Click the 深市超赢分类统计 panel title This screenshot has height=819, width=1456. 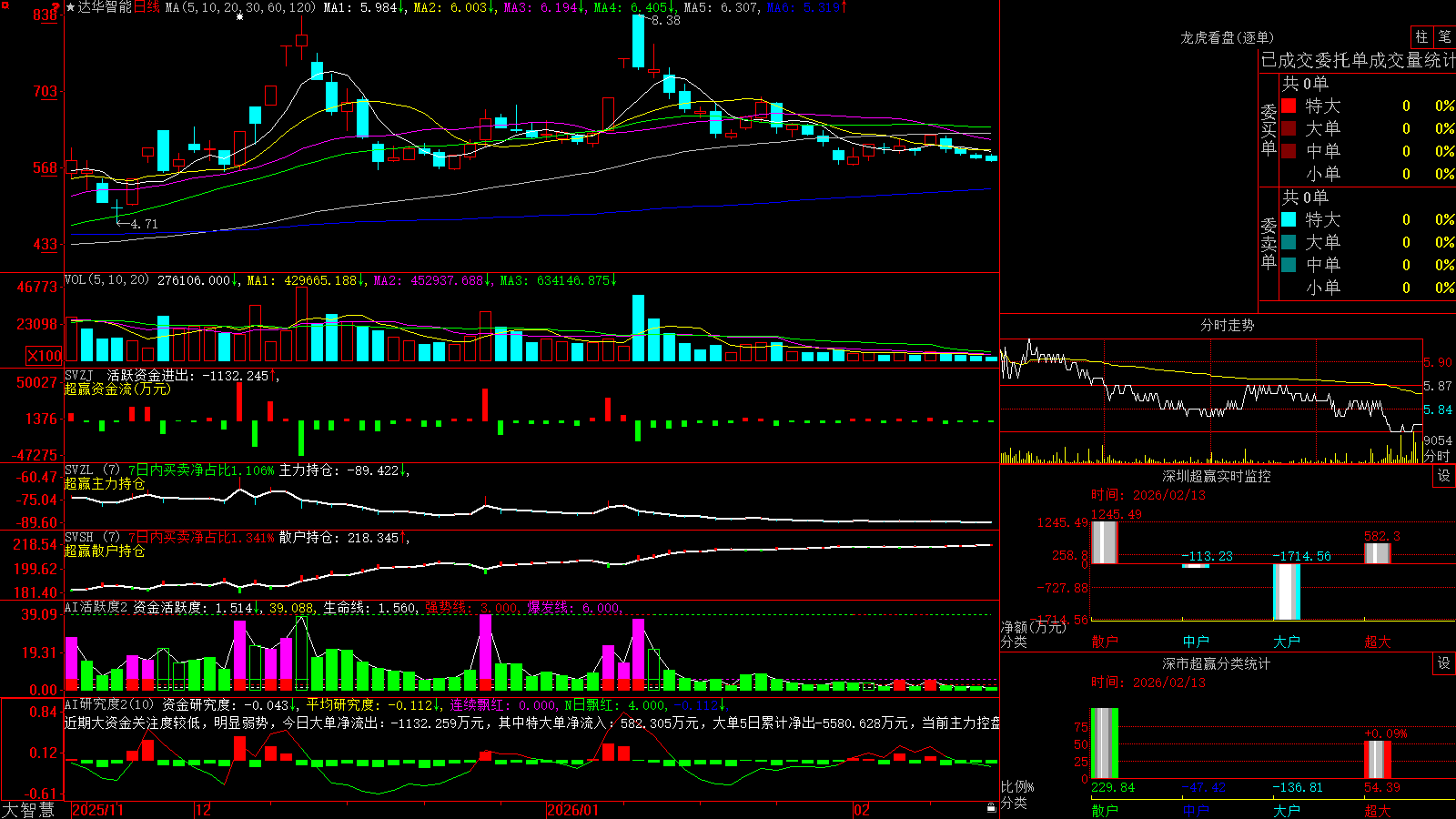[x=1217, y=663]
